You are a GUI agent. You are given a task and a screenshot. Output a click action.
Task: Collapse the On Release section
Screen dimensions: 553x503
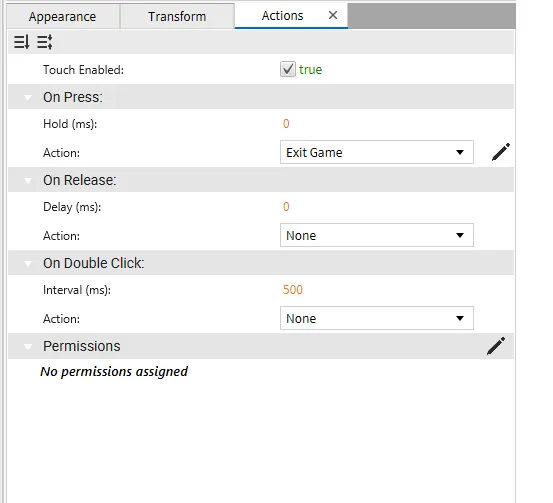coord(28,181)
